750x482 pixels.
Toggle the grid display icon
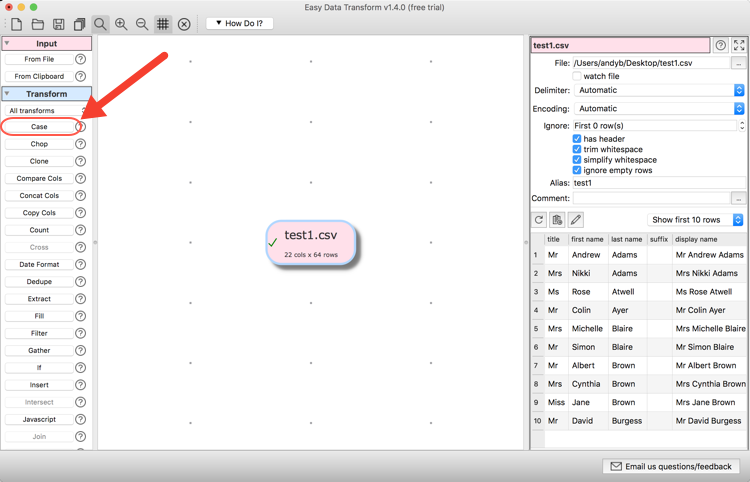[163, 24]
